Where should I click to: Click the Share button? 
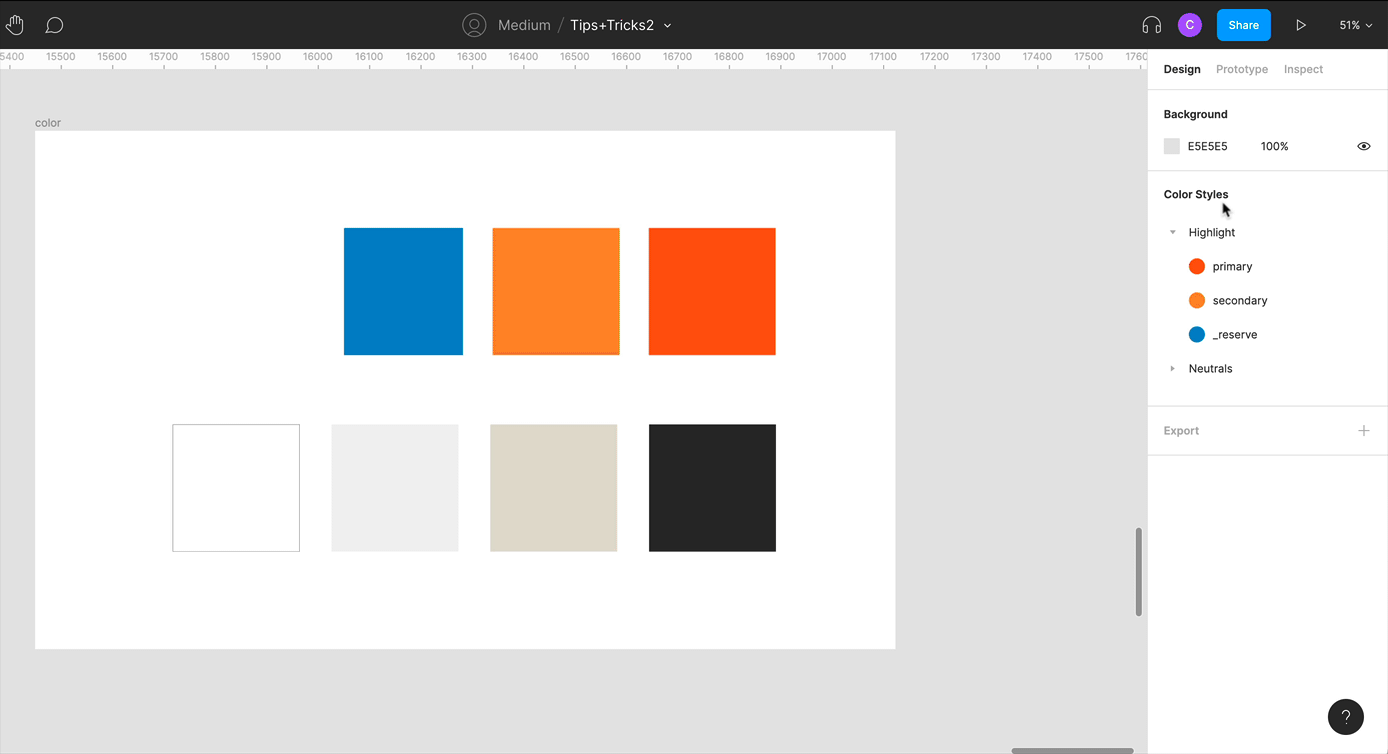[1243, 25]
